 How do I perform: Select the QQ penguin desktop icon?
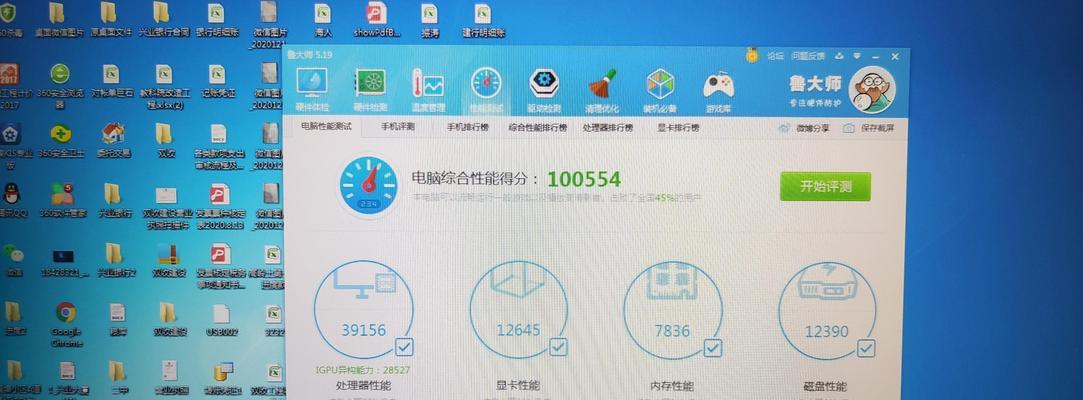(x=12, y=200)
